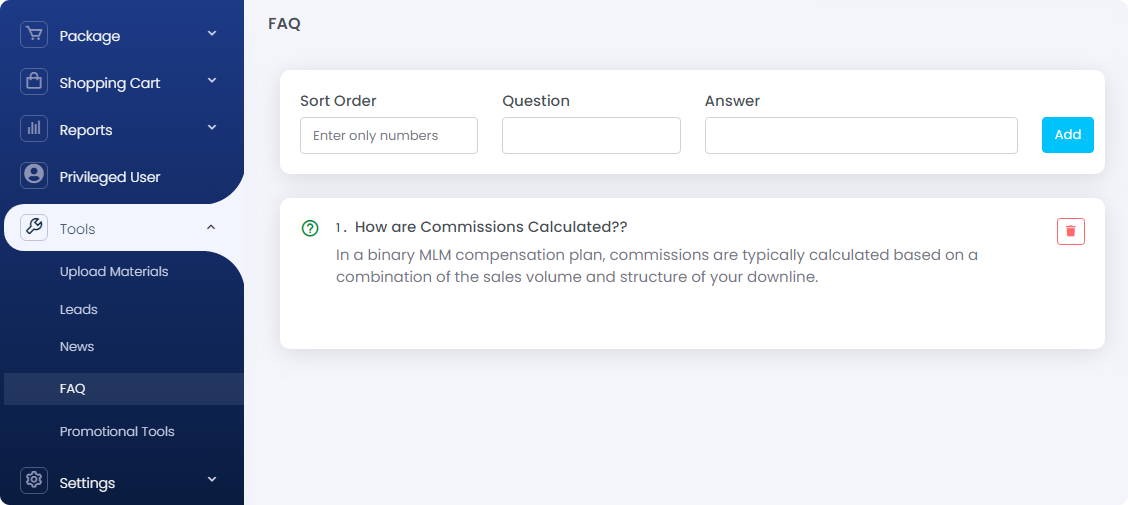Click the Settings gear icon
1128x505 pixels.
(34, 481)
